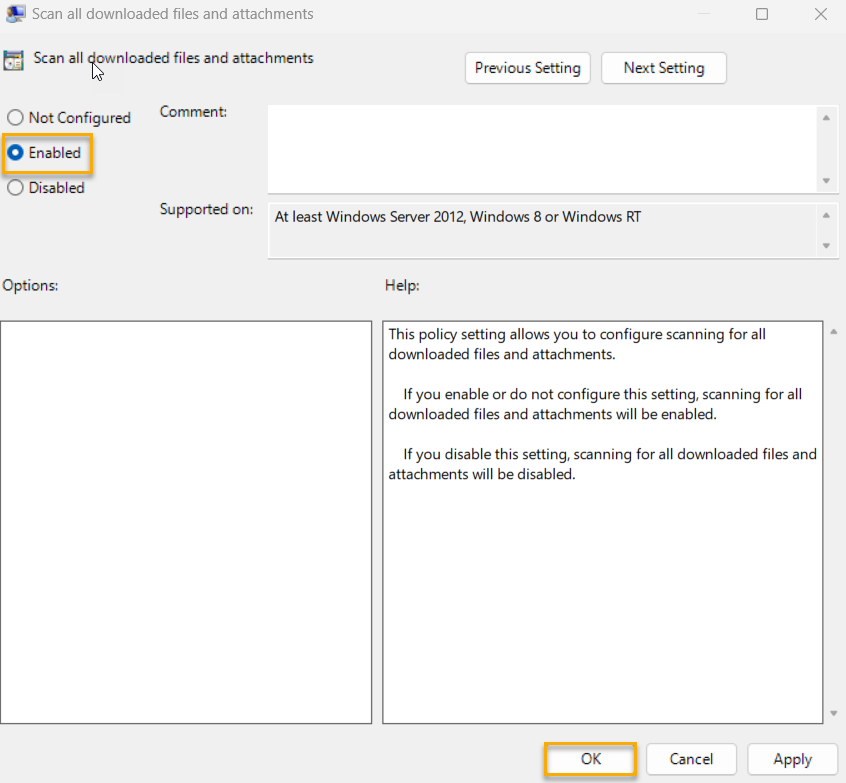Click the Previous Setting button
The image size is (846, 783).
[x=527, y=68]
